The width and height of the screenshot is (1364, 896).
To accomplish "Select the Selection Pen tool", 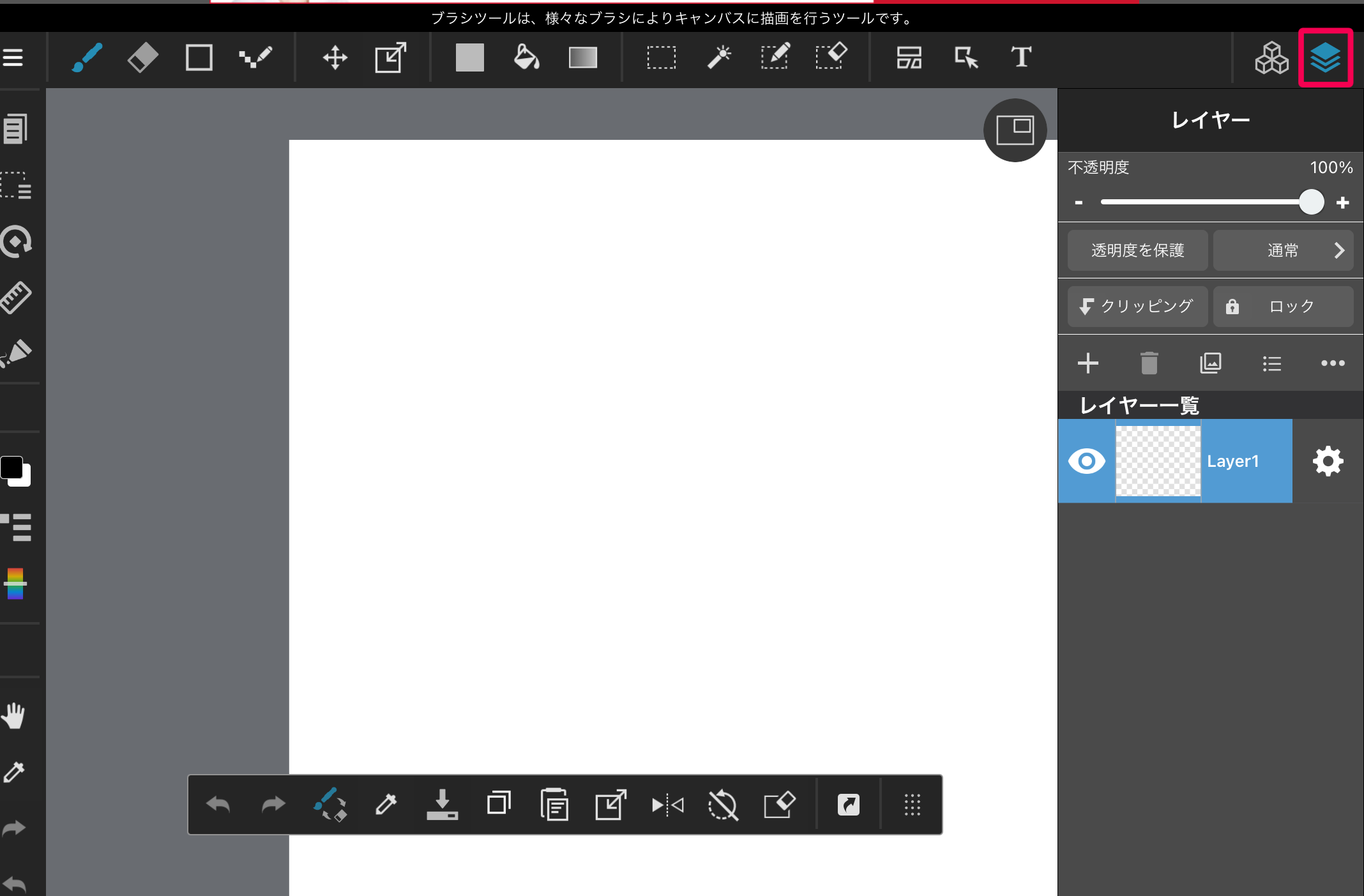I will tap(775, 56).
